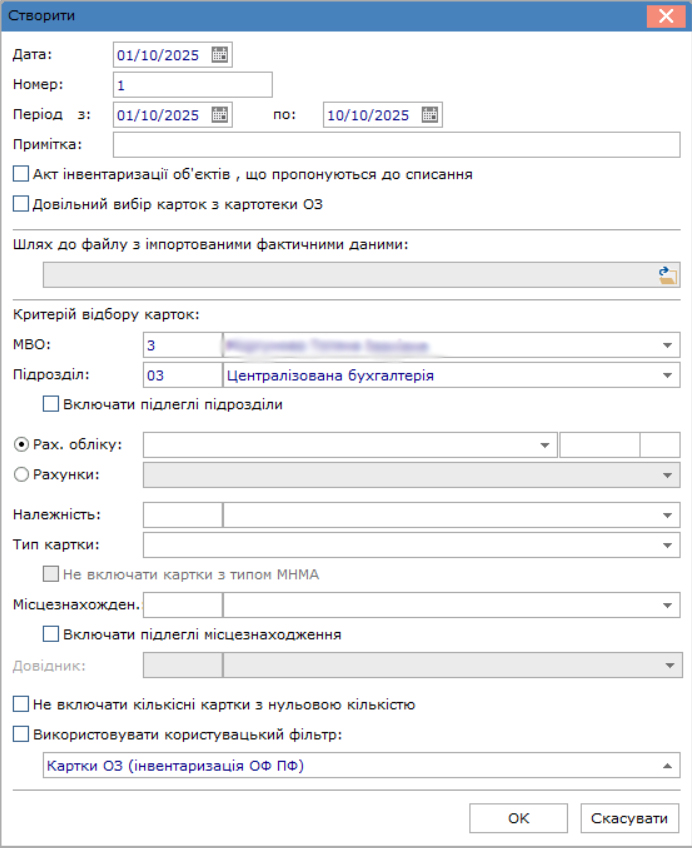
Task: Click the OK button
Action: [518, 818]
